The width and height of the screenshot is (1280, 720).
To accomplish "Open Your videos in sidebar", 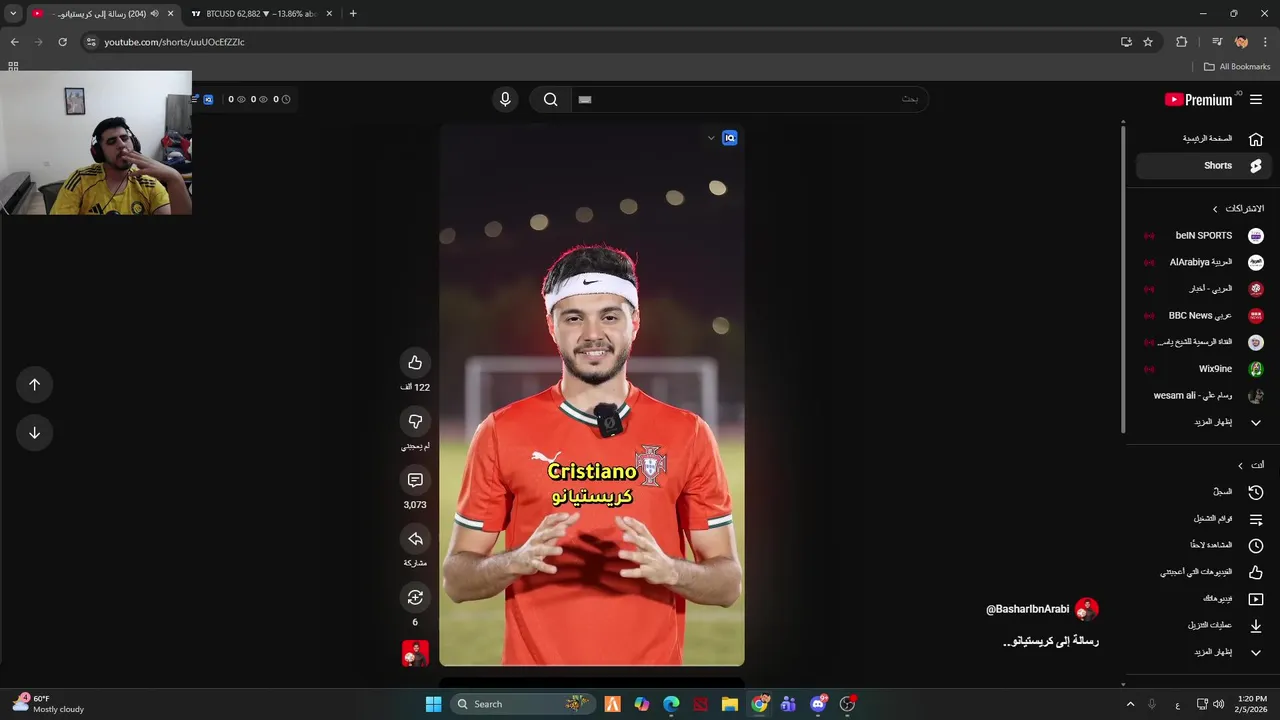I will coord(1203,599).
